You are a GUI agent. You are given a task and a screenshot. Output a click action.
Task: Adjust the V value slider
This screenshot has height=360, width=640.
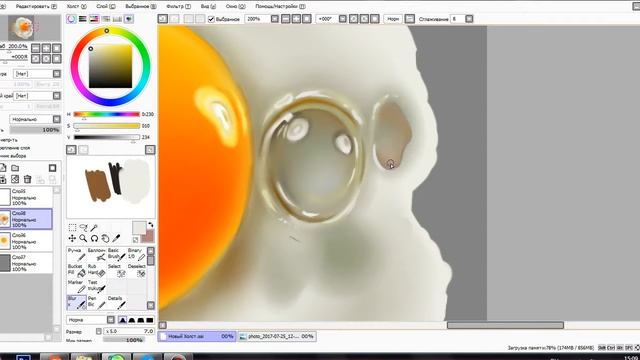coord(107,137)
